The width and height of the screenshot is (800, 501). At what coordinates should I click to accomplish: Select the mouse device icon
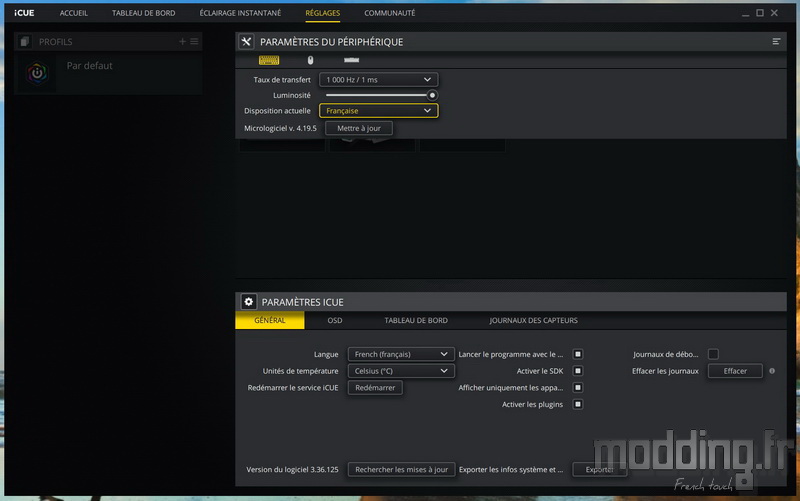pos(310,60)
